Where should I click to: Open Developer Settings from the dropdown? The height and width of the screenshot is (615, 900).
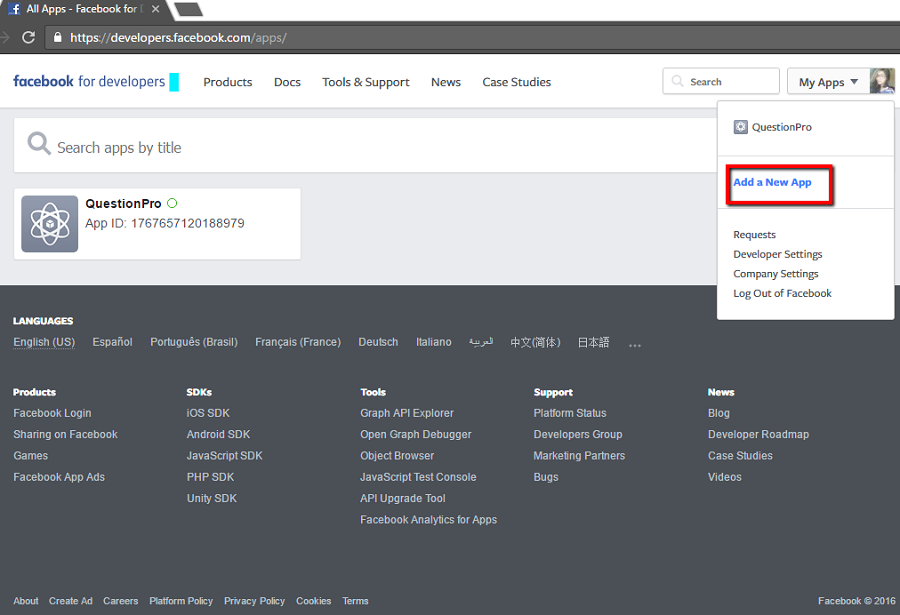[x=777, y=254]
